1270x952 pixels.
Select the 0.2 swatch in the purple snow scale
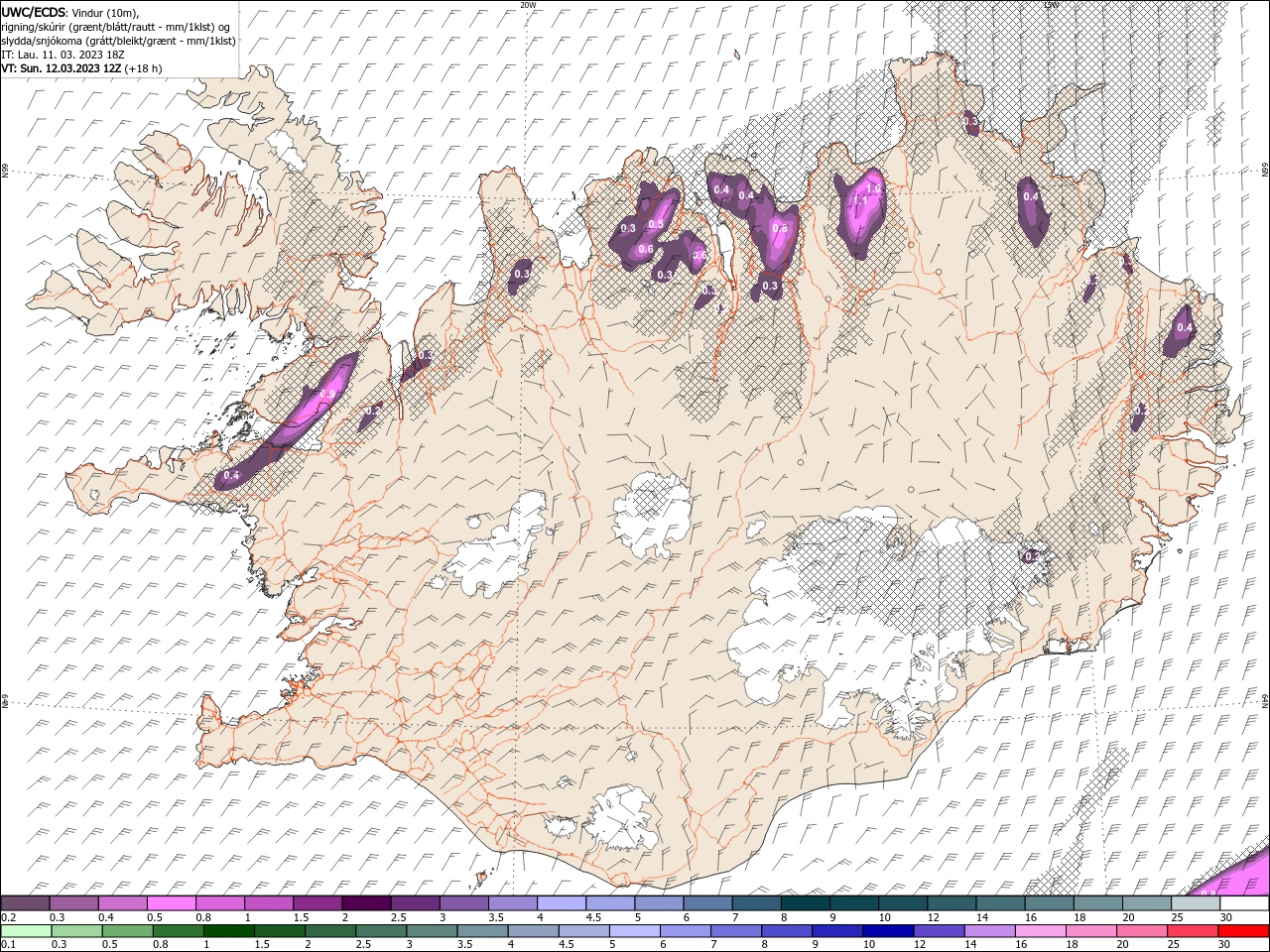pyautogui.click(x=25, y=903)
